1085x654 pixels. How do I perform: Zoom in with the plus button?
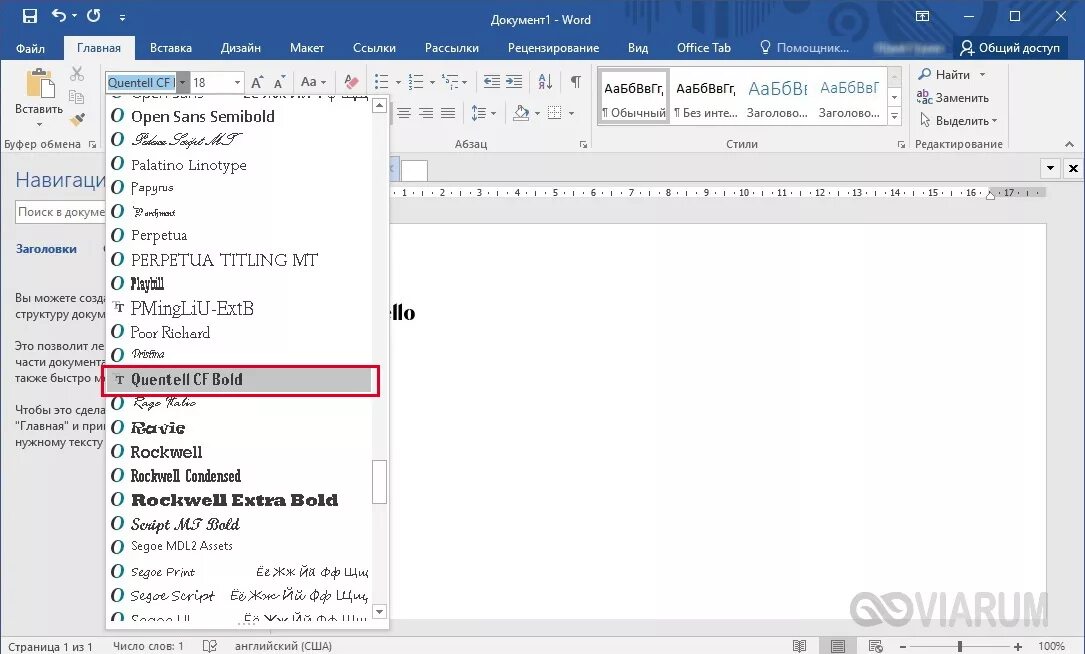click(1018, 646)
